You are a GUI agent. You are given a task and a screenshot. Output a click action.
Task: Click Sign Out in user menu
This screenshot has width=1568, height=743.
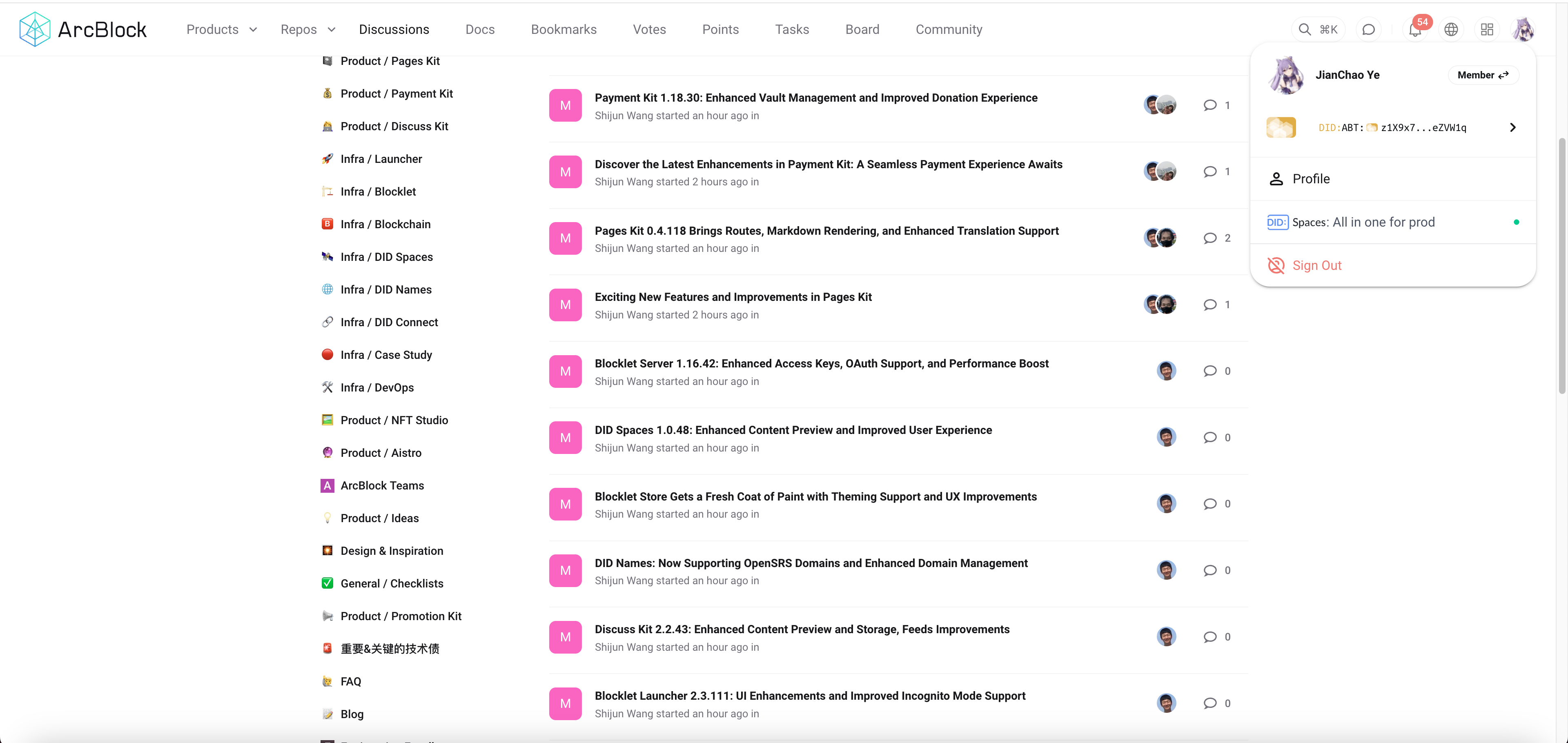click(x=1316, y=265)
